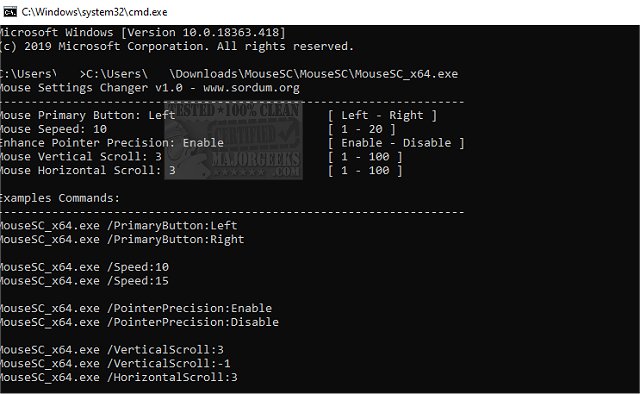The height and width of the screenshot is (394, 640).
Task: Click the MajorGeeks certified watermark logo
Action: (233, 140)
